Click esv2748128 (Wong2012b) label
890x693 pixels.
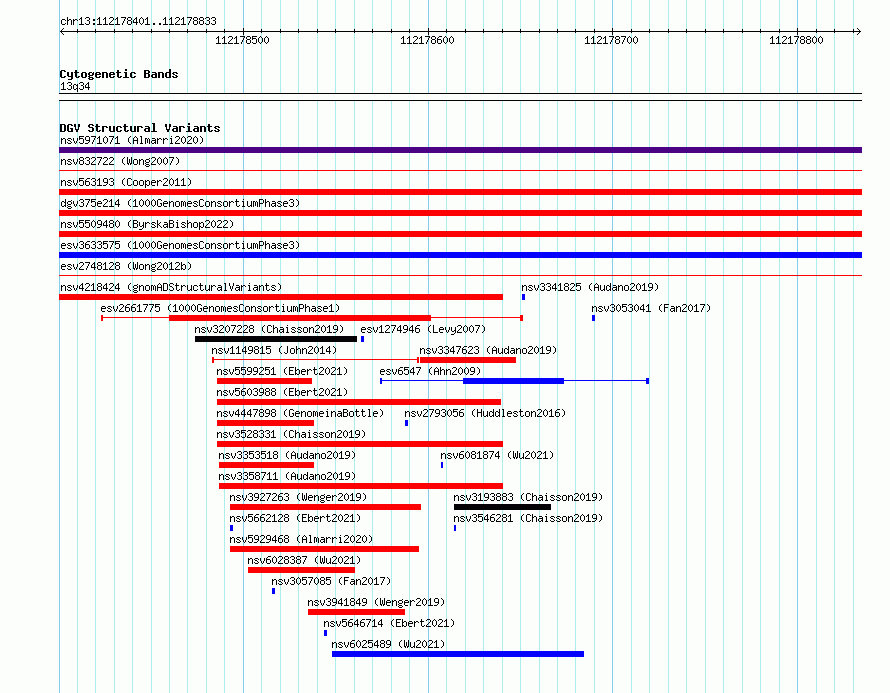tap(126, 266)
